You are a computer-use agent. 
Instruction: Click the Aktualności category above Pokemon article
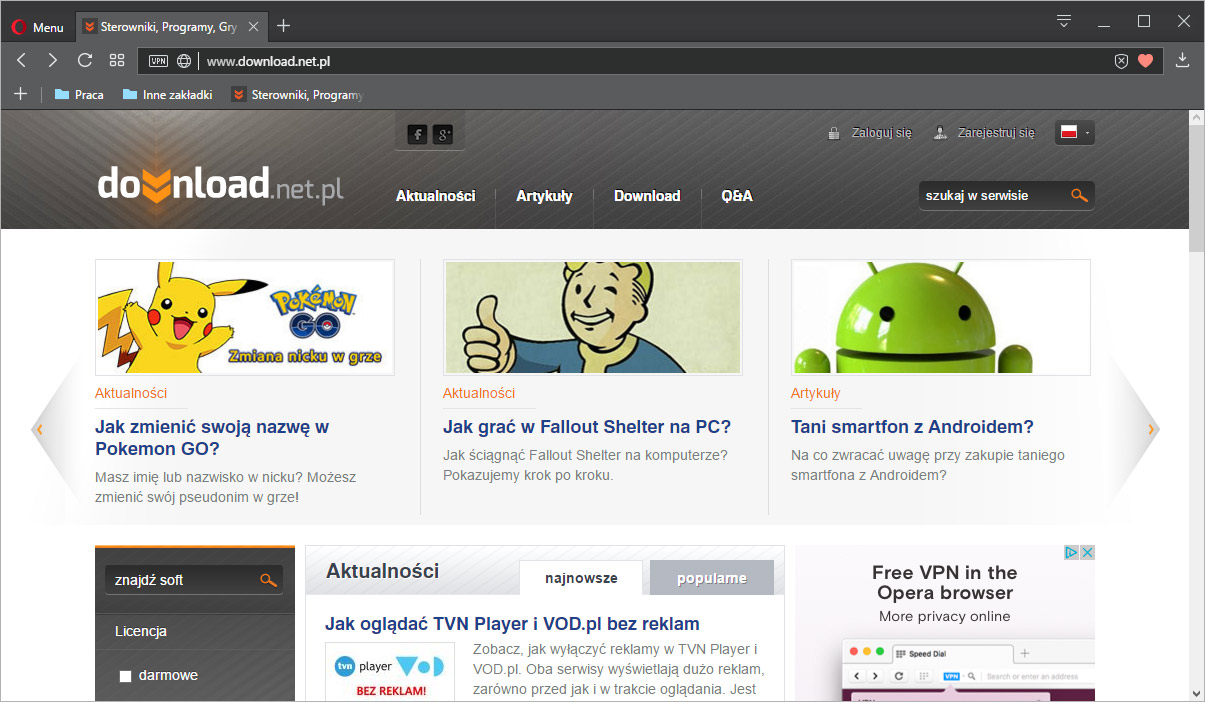tap(131, 393)
